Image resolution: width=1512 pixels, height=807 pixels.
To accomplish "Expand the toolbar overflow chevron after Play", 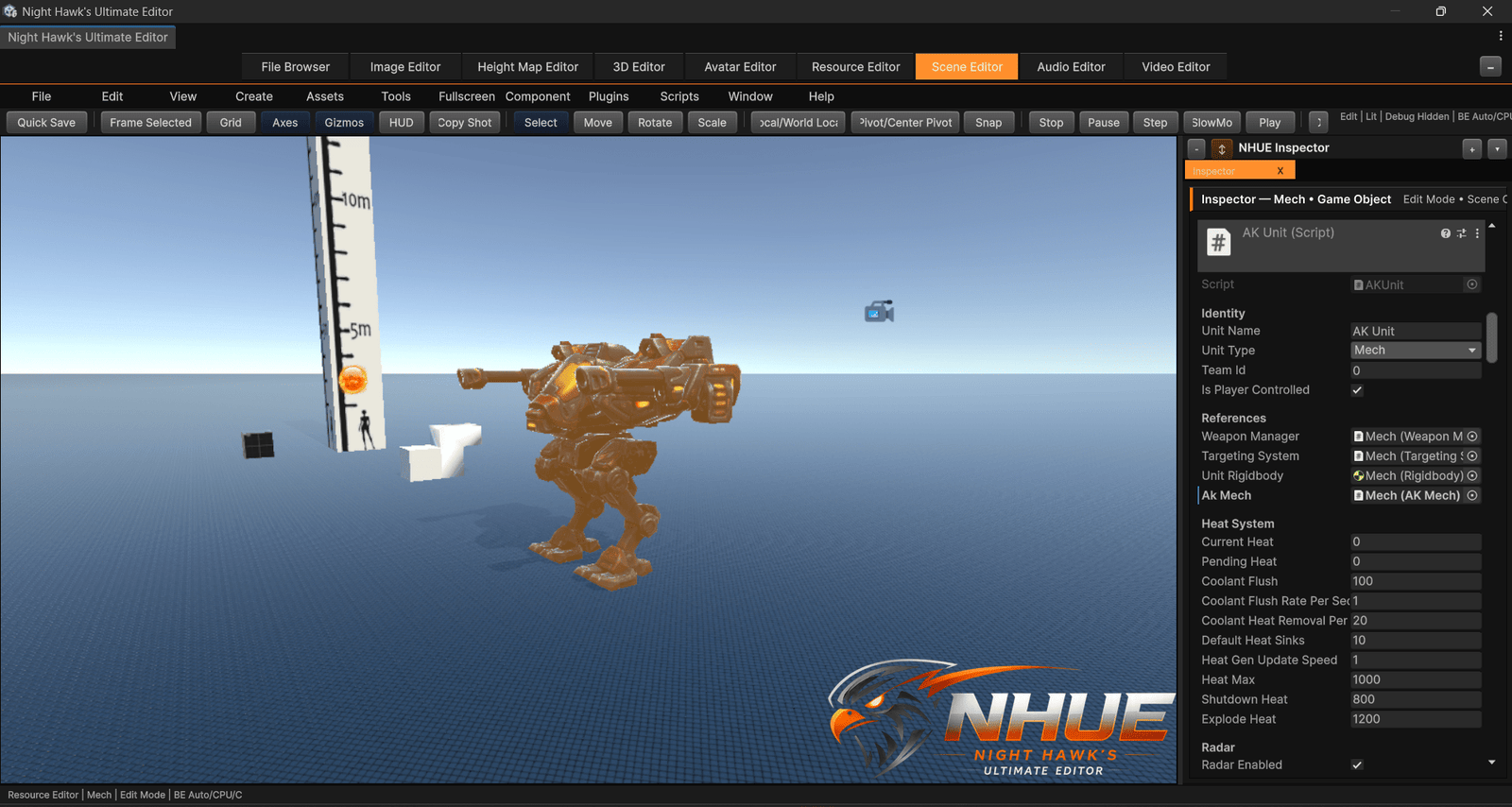I will pyautogui.click(x=1318, y=123).
